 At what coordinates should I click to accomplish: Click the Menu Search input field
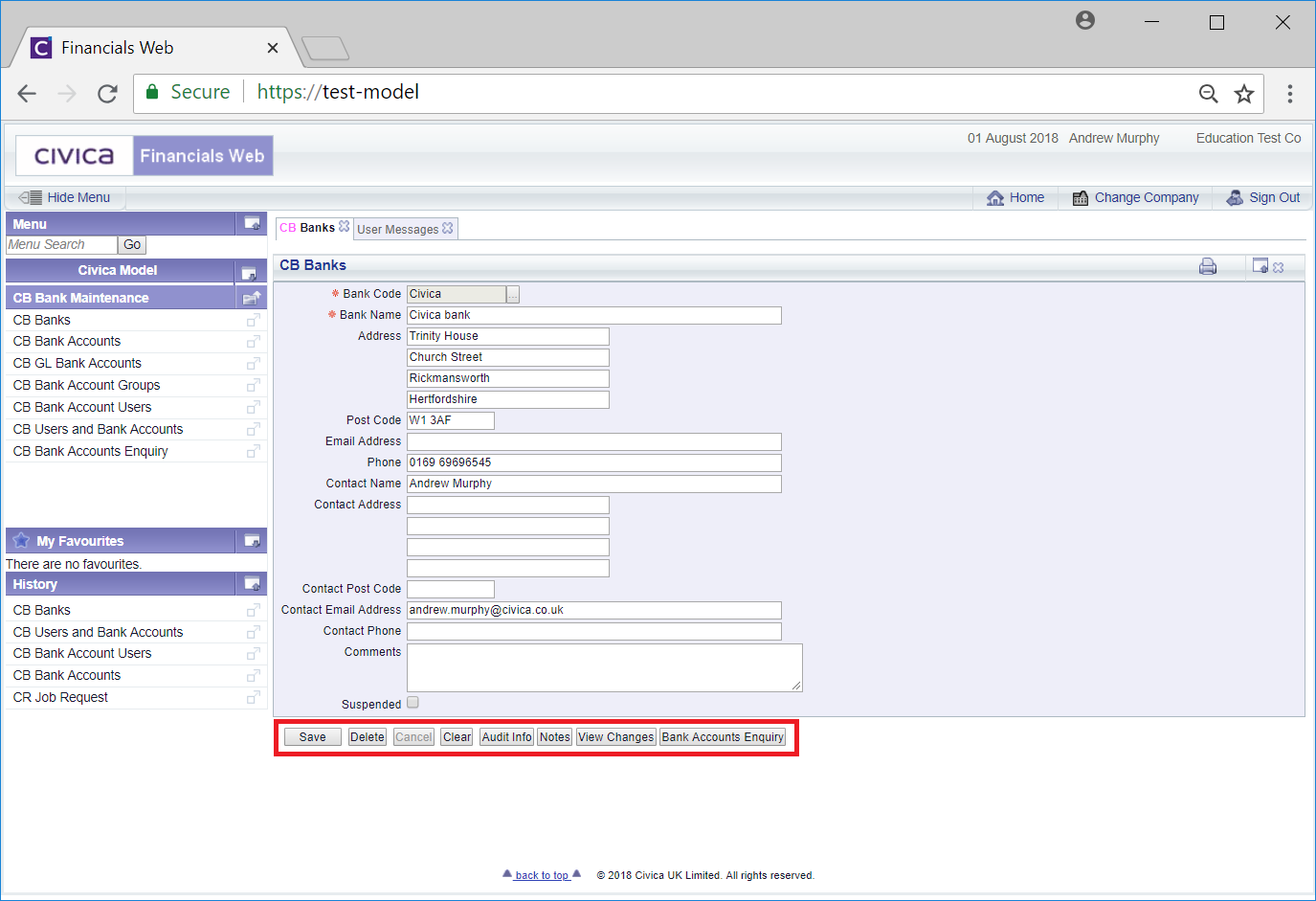click(61, 245)
